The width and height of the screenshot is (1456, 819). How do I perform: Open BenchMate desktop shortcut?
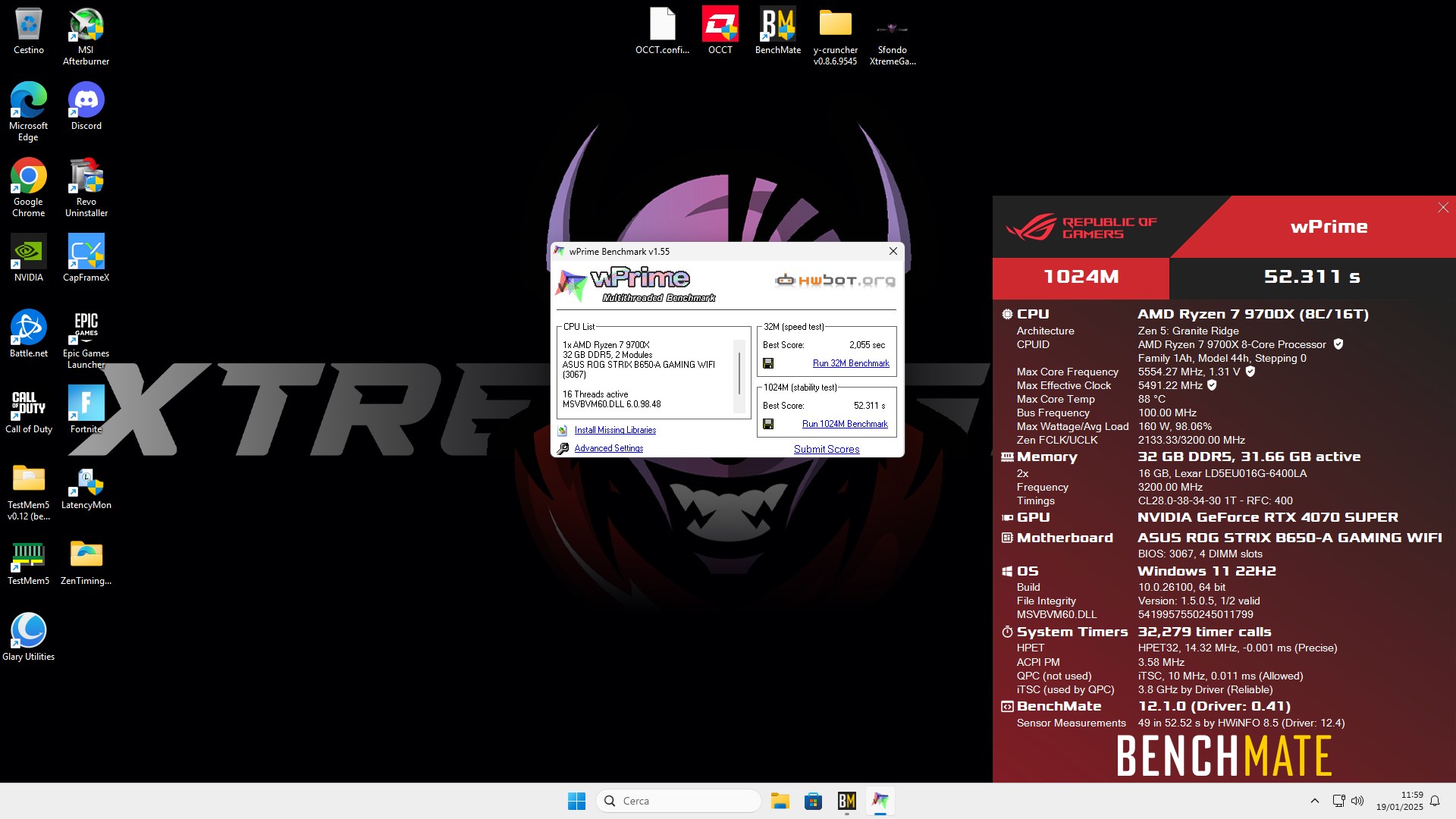point(777,31)
